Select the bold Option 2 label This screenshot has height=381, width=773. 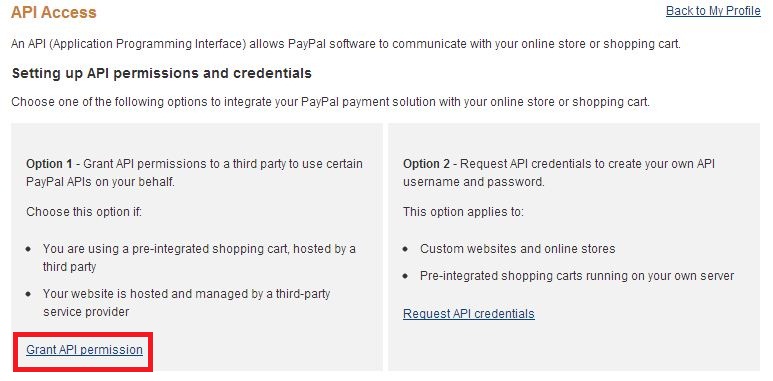pos(426,164)
